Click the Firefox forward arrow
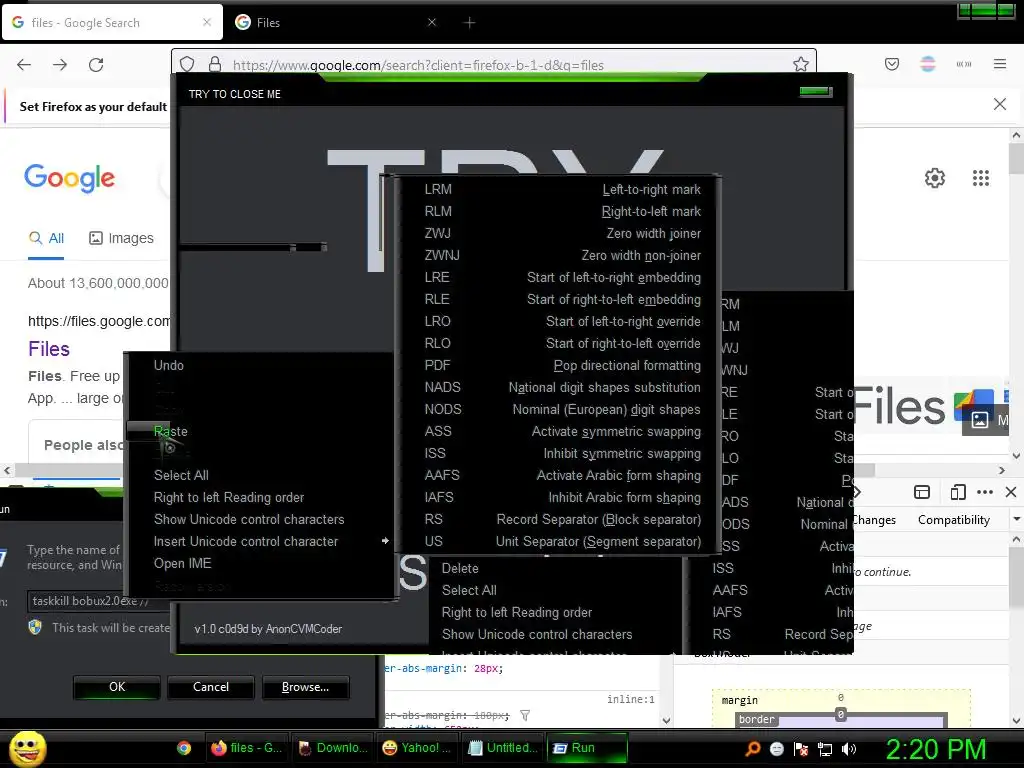Image resolution: width=1024 pixels, height=768 pixels. 60,65
